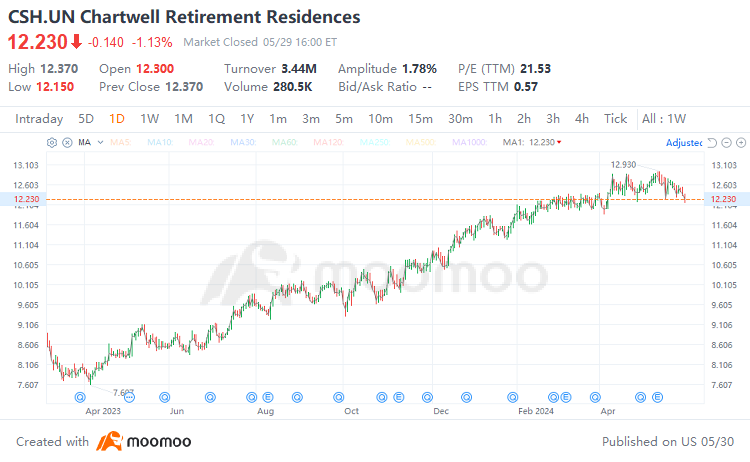Click the Adjusted price link

[x=684, y=143]
